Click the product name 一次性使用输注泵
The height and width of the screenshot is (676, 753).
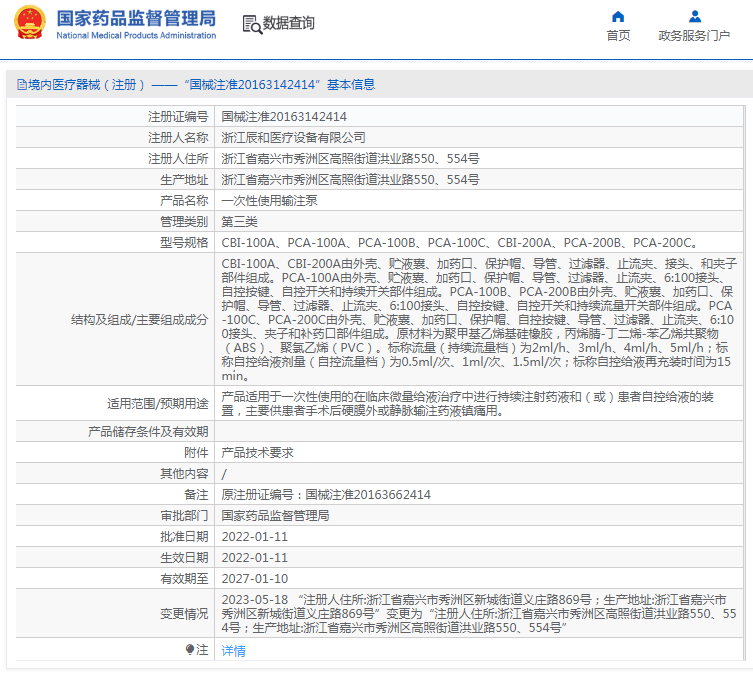click(x=269, y=201)
